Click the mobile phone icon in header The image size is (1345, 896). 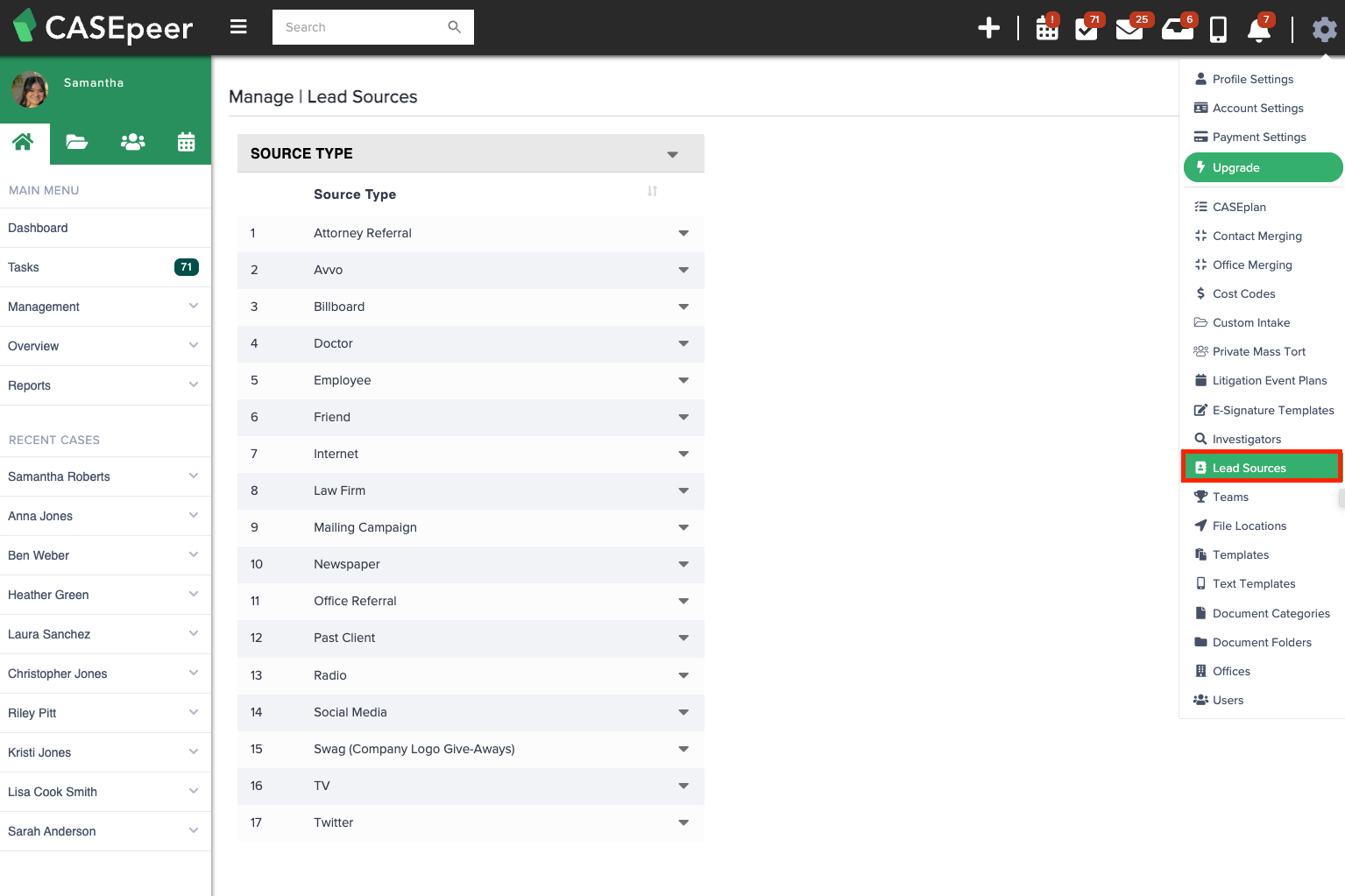click(1218, 29)
